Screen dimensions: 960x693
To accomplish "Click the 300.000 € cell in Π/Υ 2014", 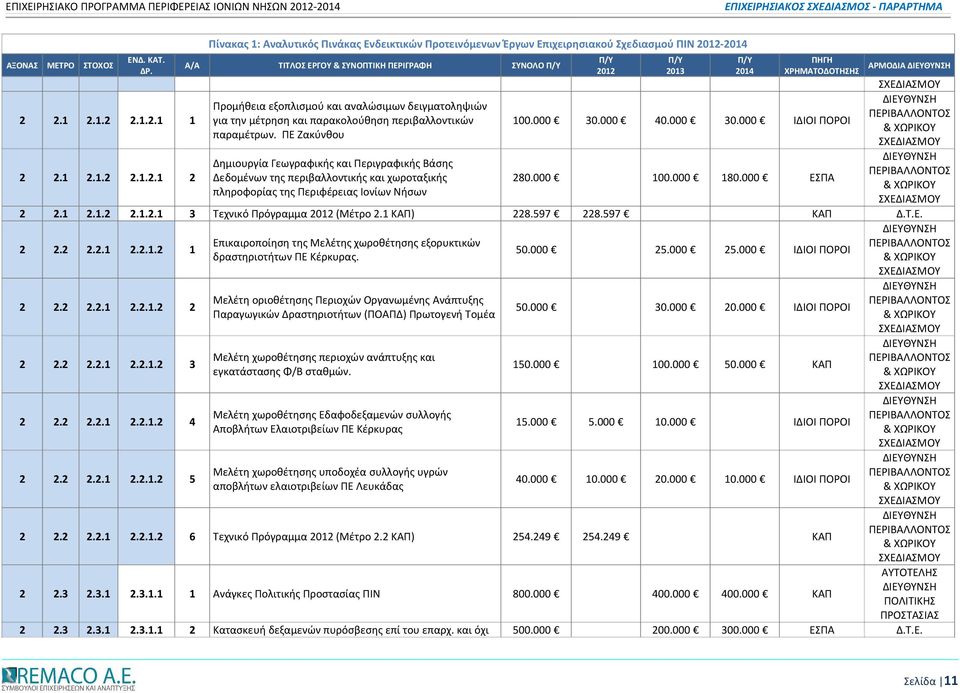I will click(x=744, y=630).
